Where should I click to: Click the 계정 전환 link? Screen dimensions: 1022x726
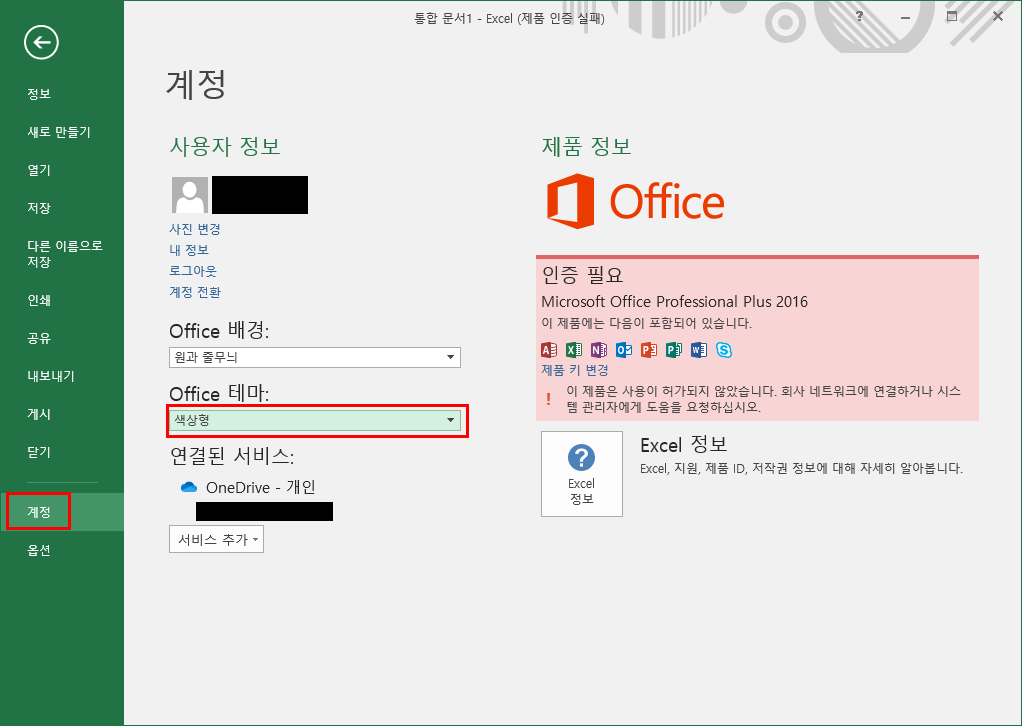coord(195,291)
